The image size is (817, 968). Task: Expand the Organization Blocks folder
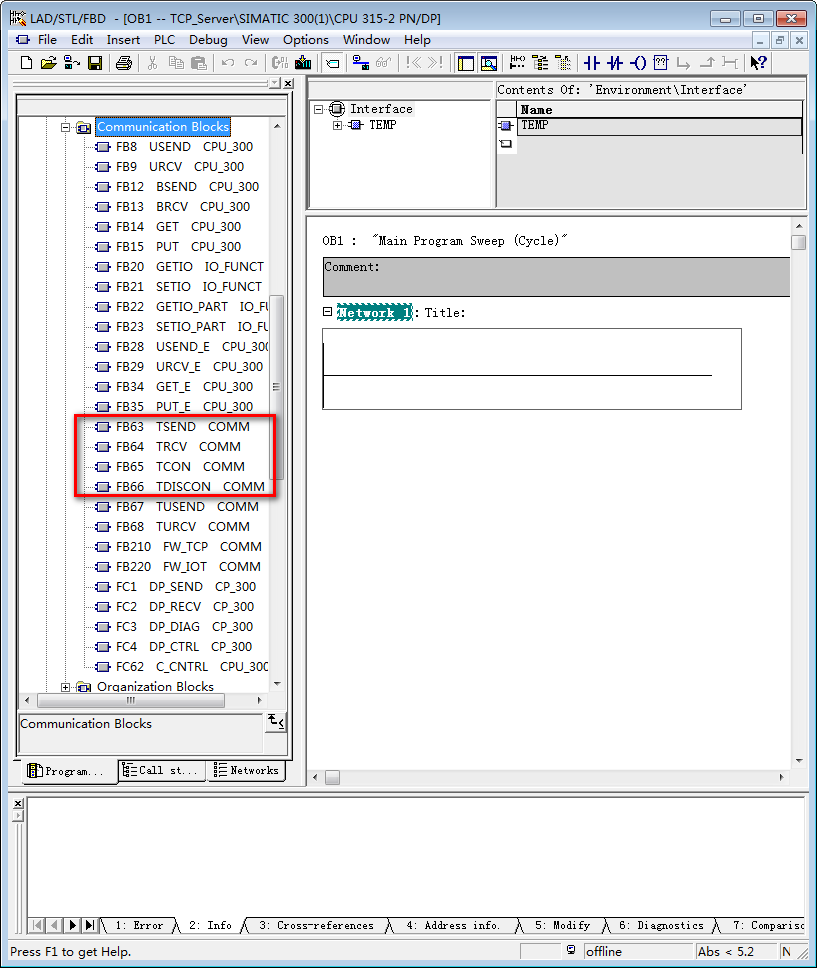pyautogui.click(x=65, y=687)
